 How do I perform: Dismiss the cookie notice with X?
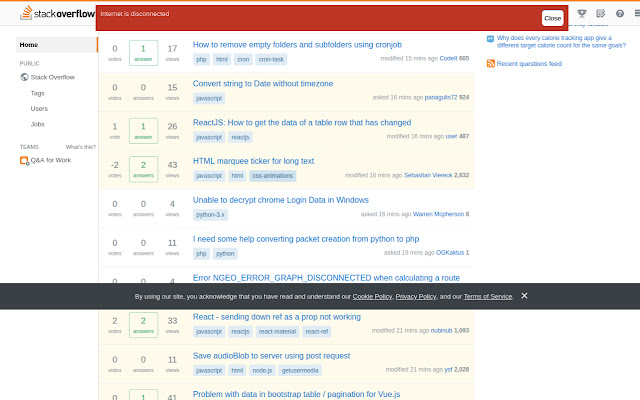524,296
